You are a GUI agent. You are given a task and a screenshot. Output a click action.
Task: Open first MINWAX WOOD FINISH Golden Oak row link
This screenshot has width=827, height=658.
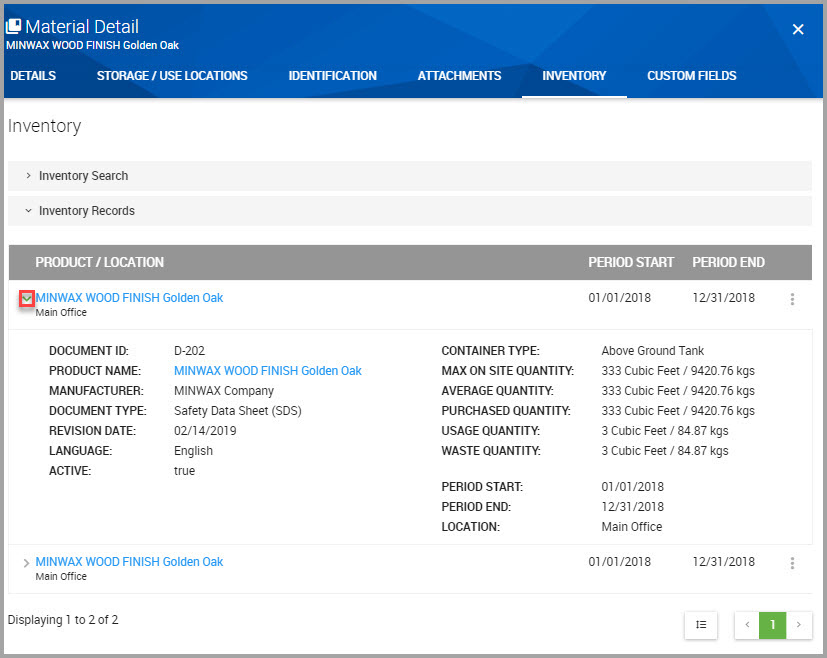pyautogui.click(x=129, y=298)
